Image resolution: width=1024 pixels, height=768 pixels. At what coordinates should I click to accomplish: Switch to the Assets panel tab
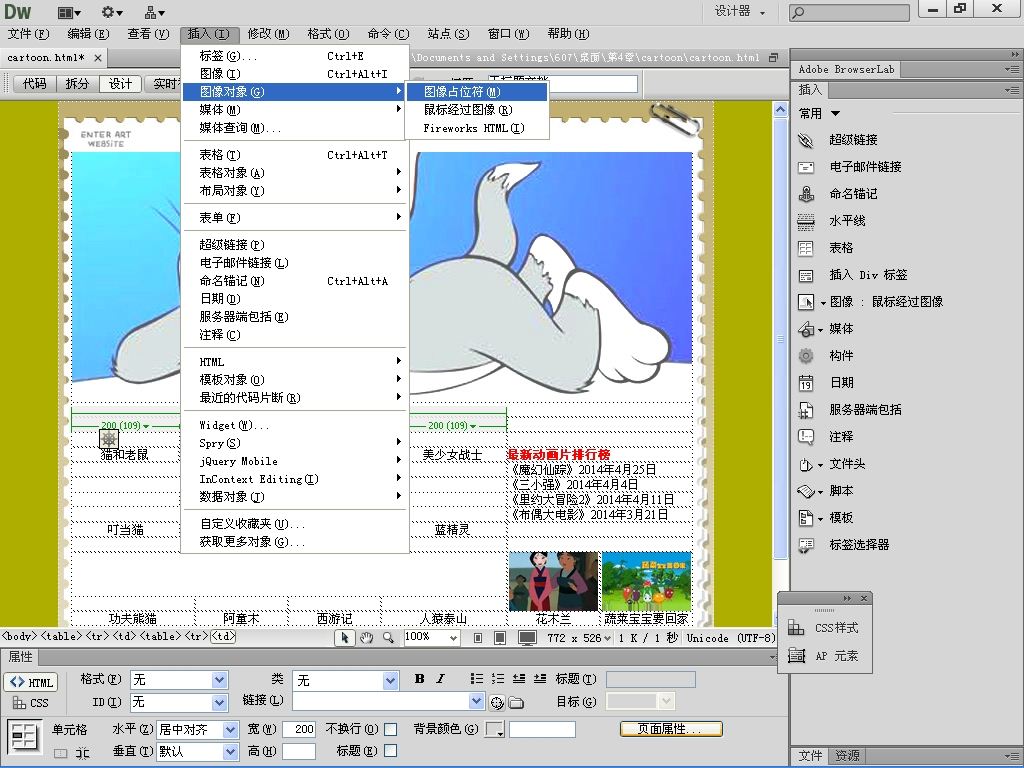pos(848,756)
